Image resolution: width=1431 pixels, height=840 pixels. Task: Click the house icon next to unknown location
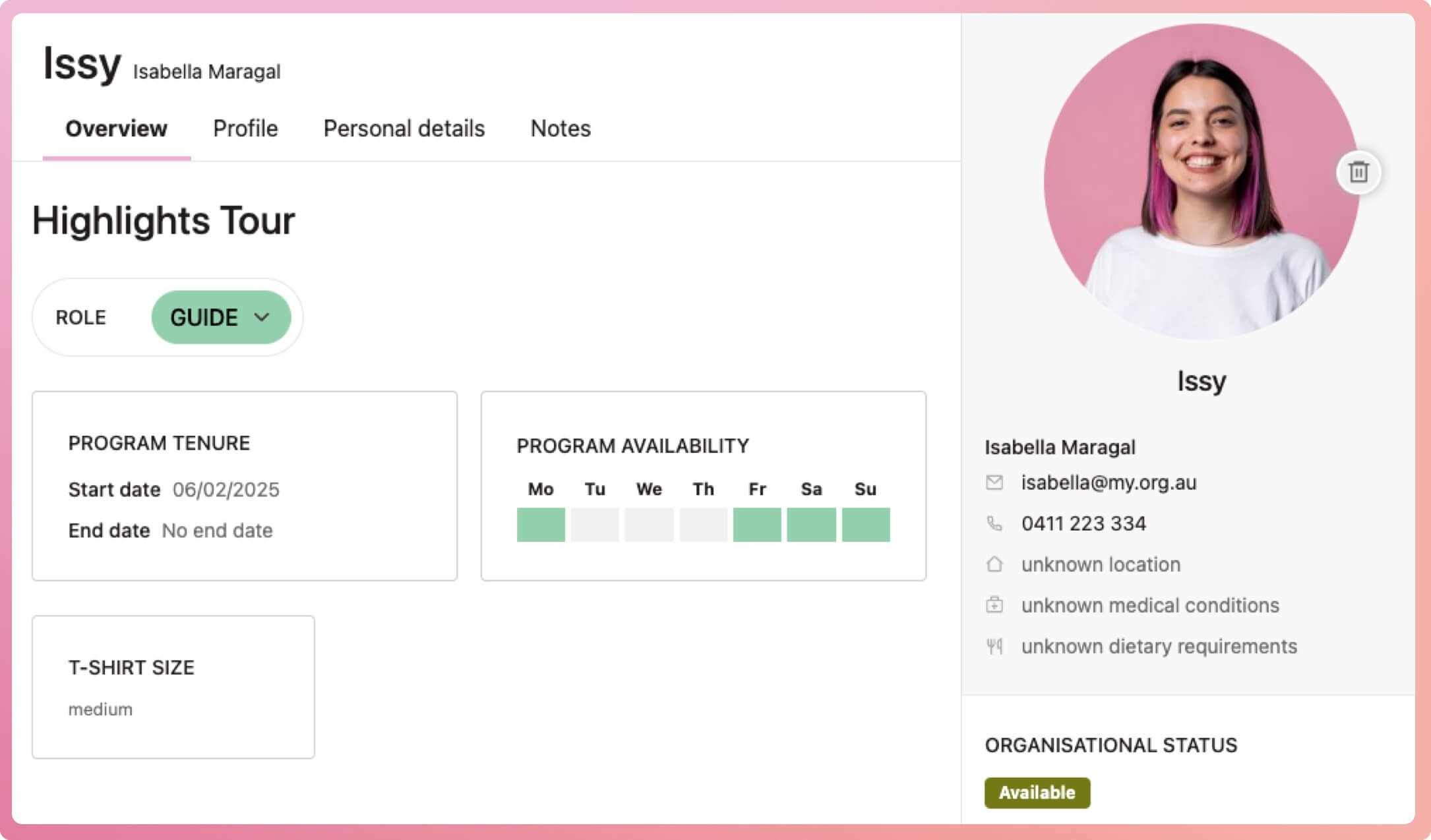pos(994,564)
